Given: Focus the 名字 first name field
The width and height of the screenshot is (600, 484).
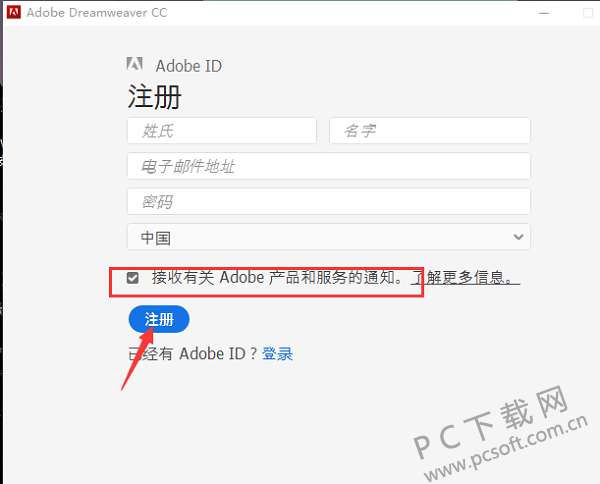Looking at the screenshot, I should coord(430,131).
